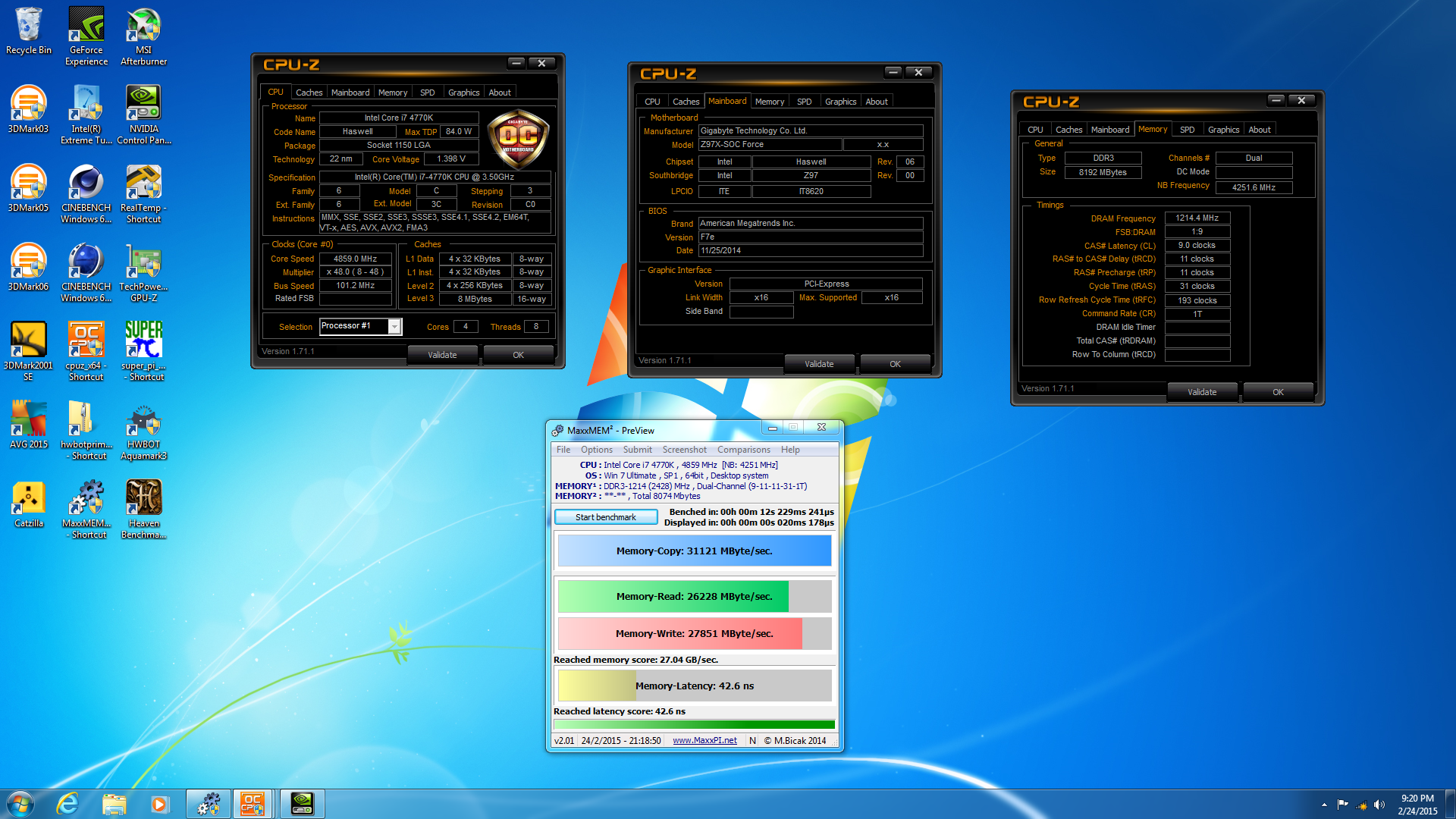
Task: Click the Gigabyte OC Motherboard logo
Action: pos(518,140)
